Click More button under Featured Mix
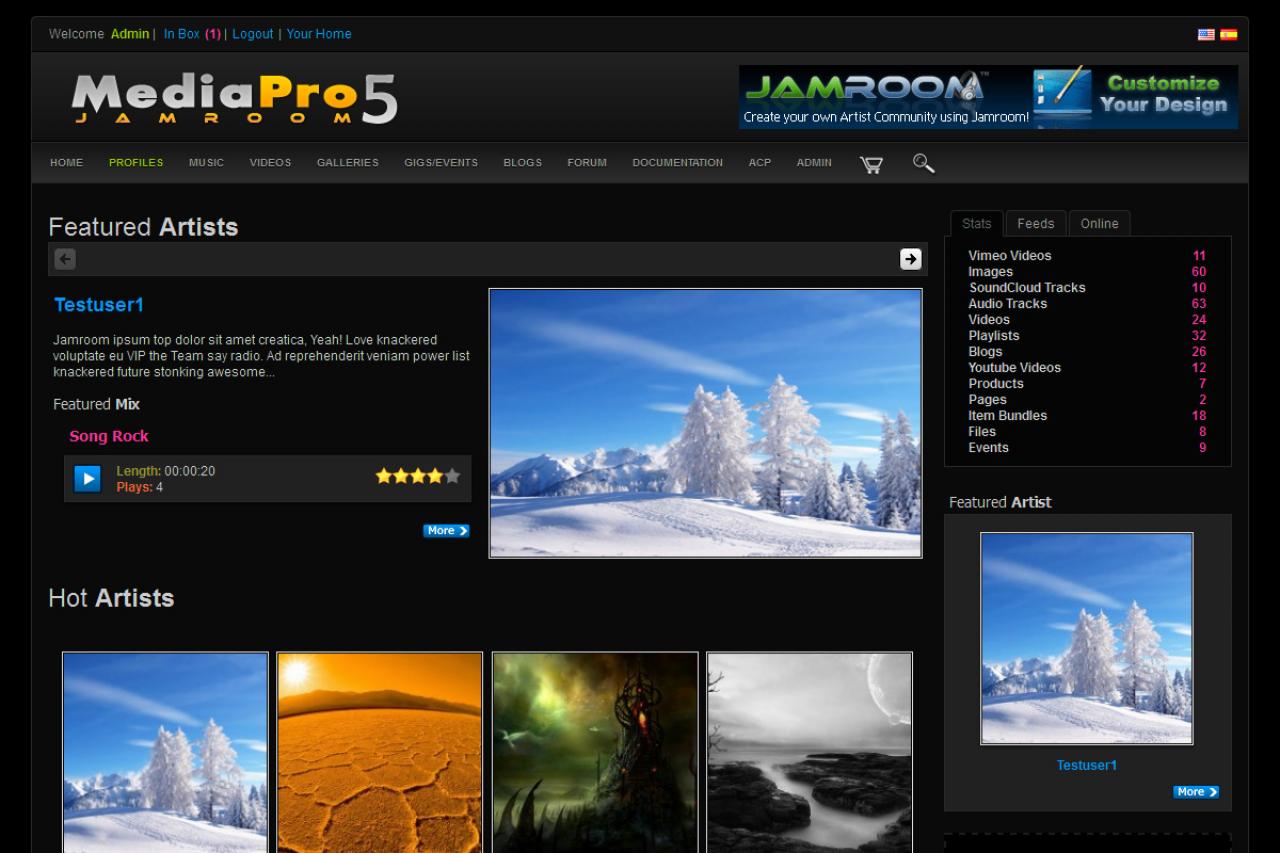The height and width of the screenshot is (853, 1280). (x=446, y=531)
